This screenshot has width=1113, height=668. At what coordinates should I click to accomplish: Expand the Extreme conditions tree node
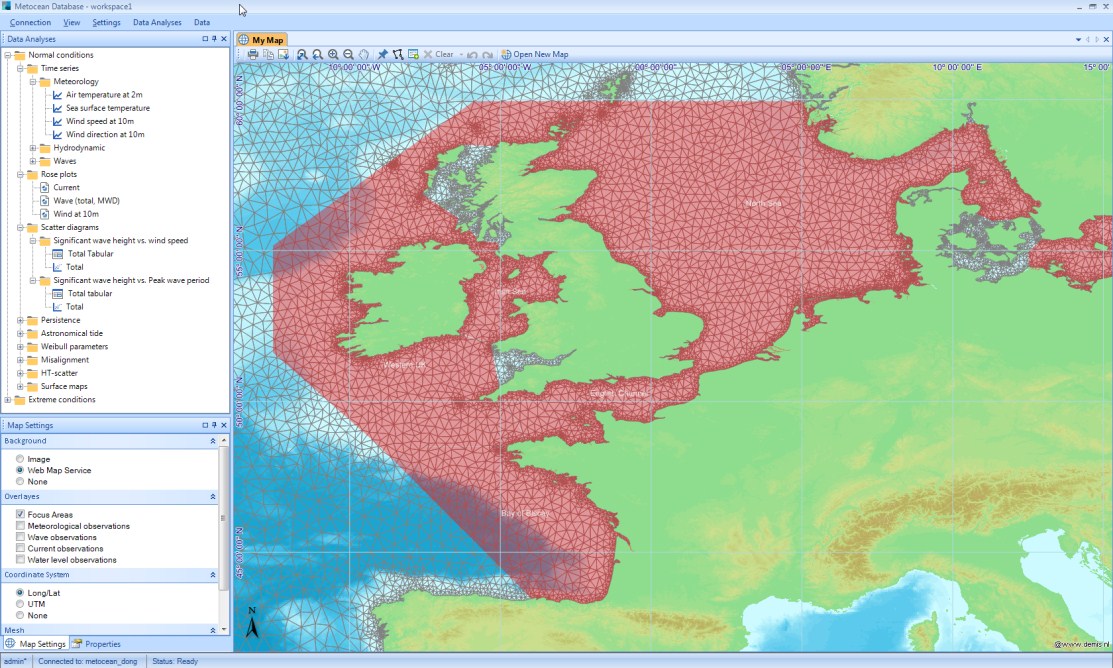click(8, 400)
